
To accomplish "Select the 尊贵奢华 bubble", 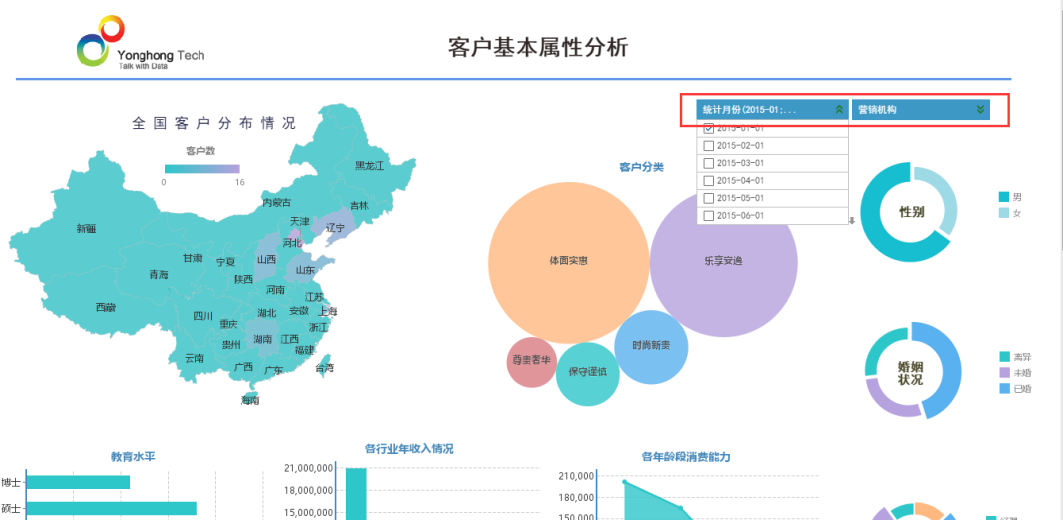I will [x=532, y=362].
